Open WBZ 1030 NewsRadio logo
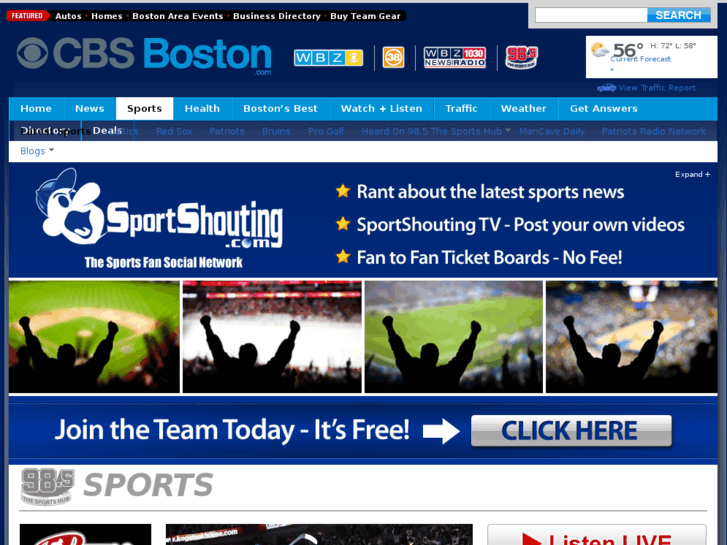 [x=455, y=58]
